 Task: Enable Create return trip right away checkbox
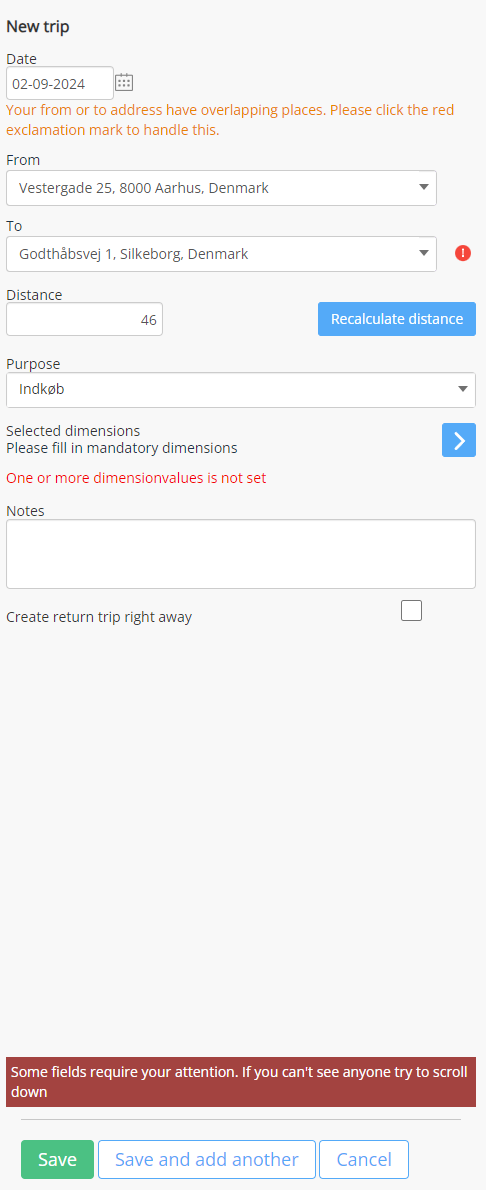(x=412, y=610)
